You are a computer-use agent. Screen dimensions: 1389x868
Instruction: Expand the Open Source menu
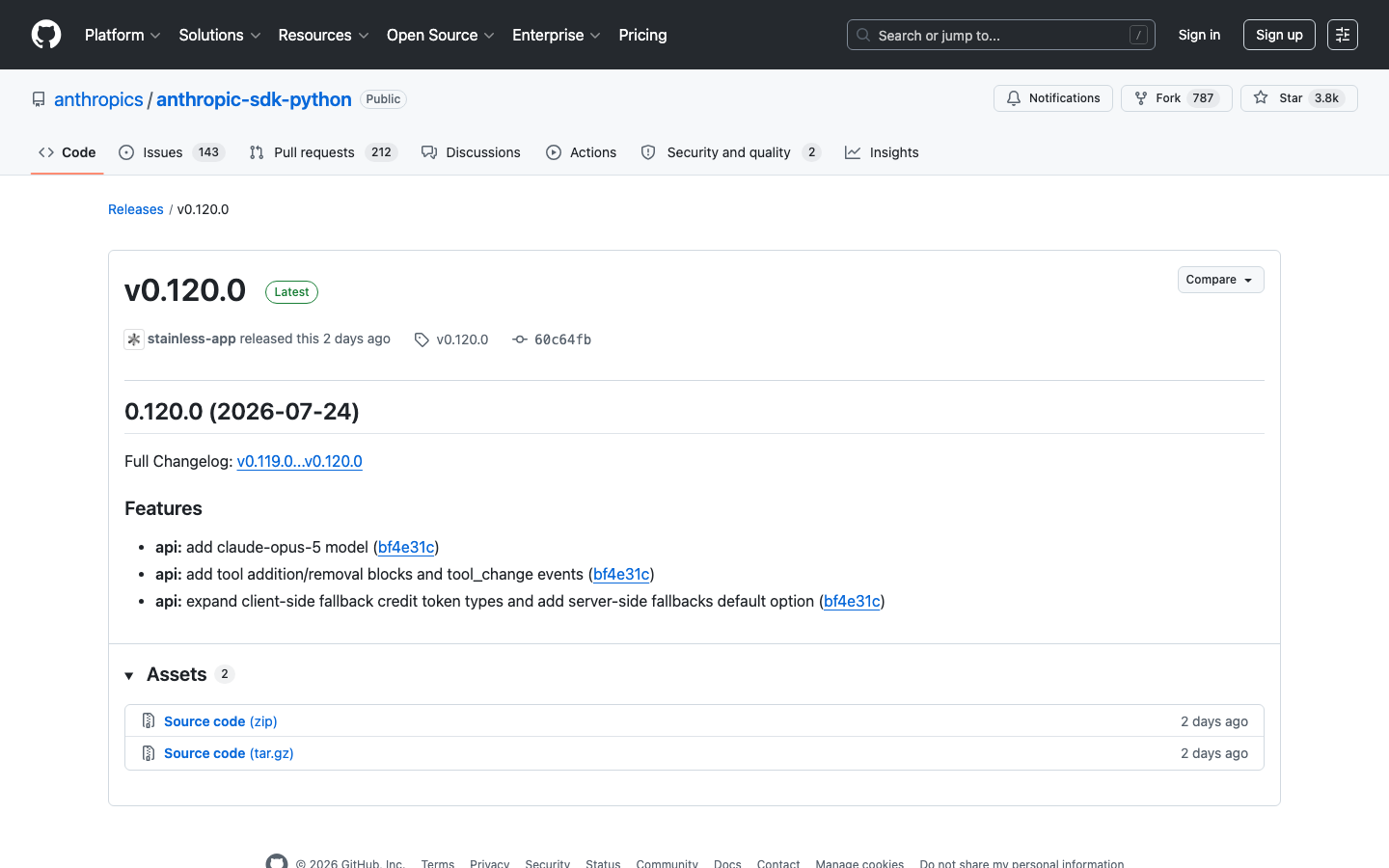[441, 35]
